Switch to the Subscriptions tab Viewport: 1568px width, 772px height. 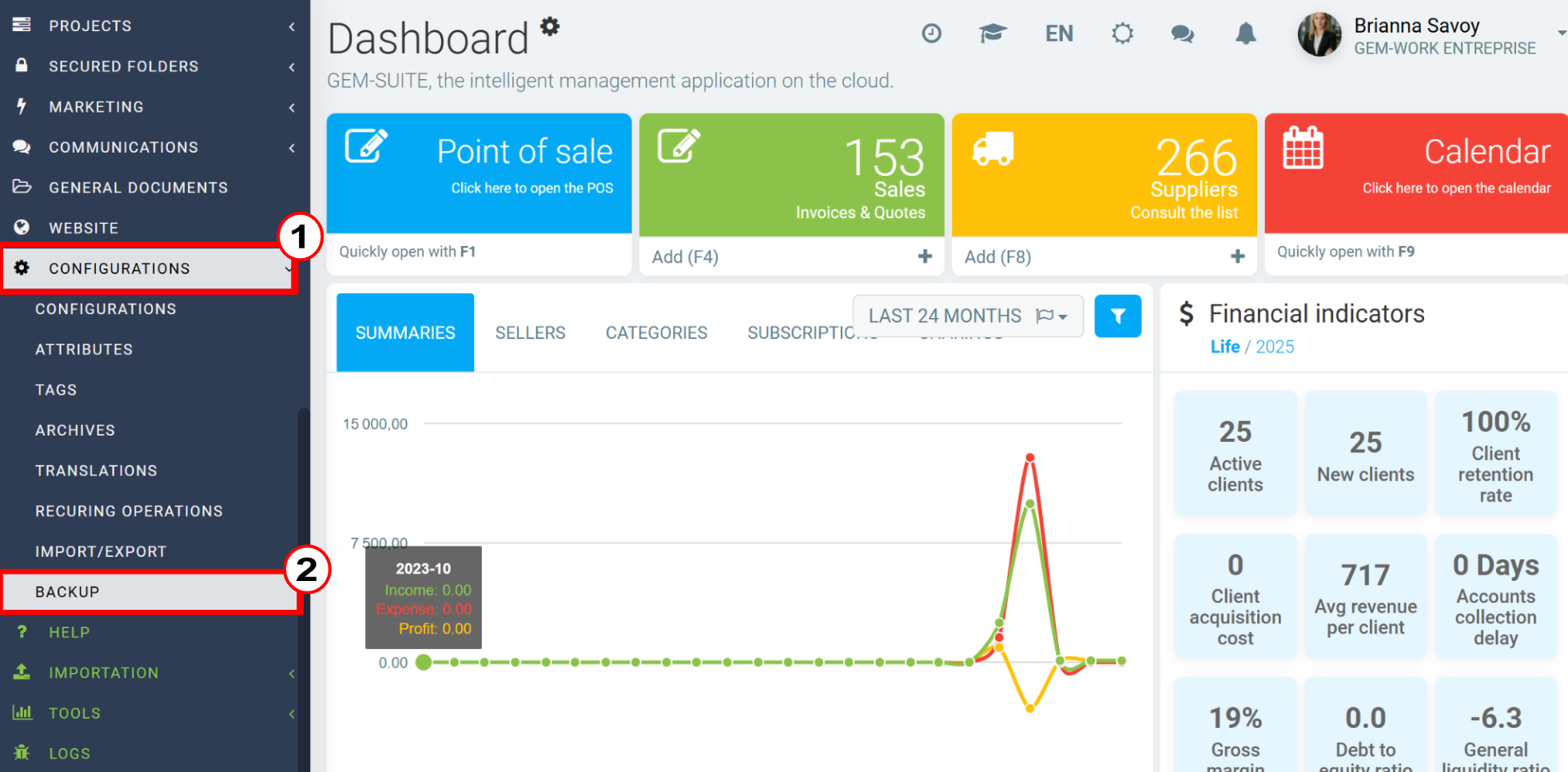point(813,332)
